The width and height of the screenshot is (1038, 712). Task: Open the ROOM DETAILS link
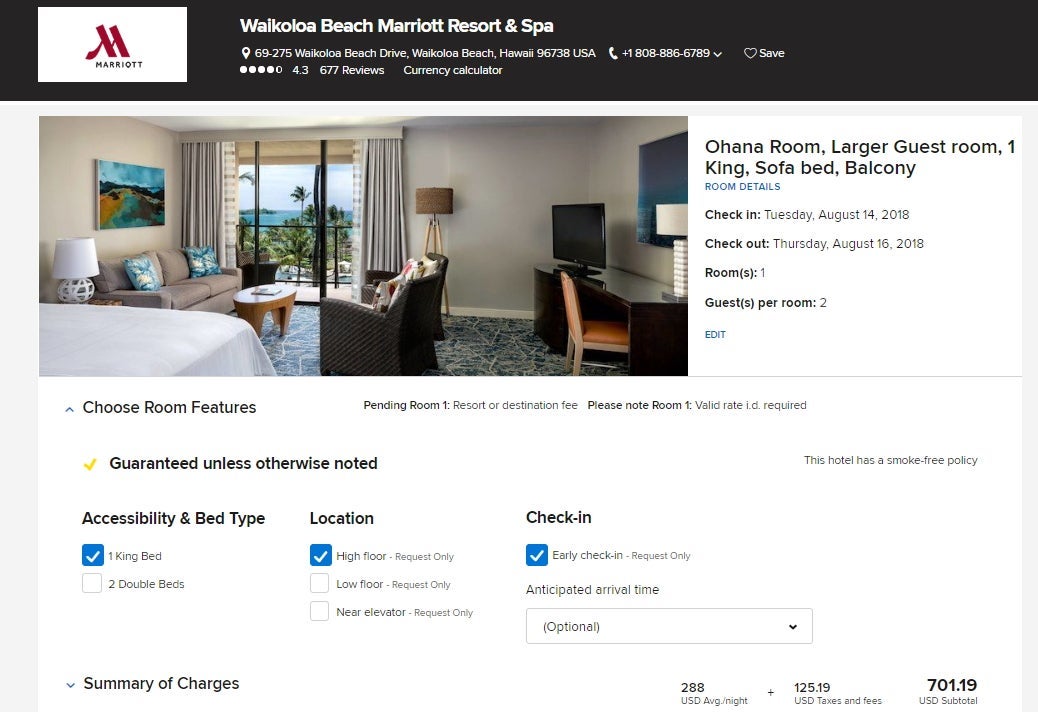click(742, 187)
